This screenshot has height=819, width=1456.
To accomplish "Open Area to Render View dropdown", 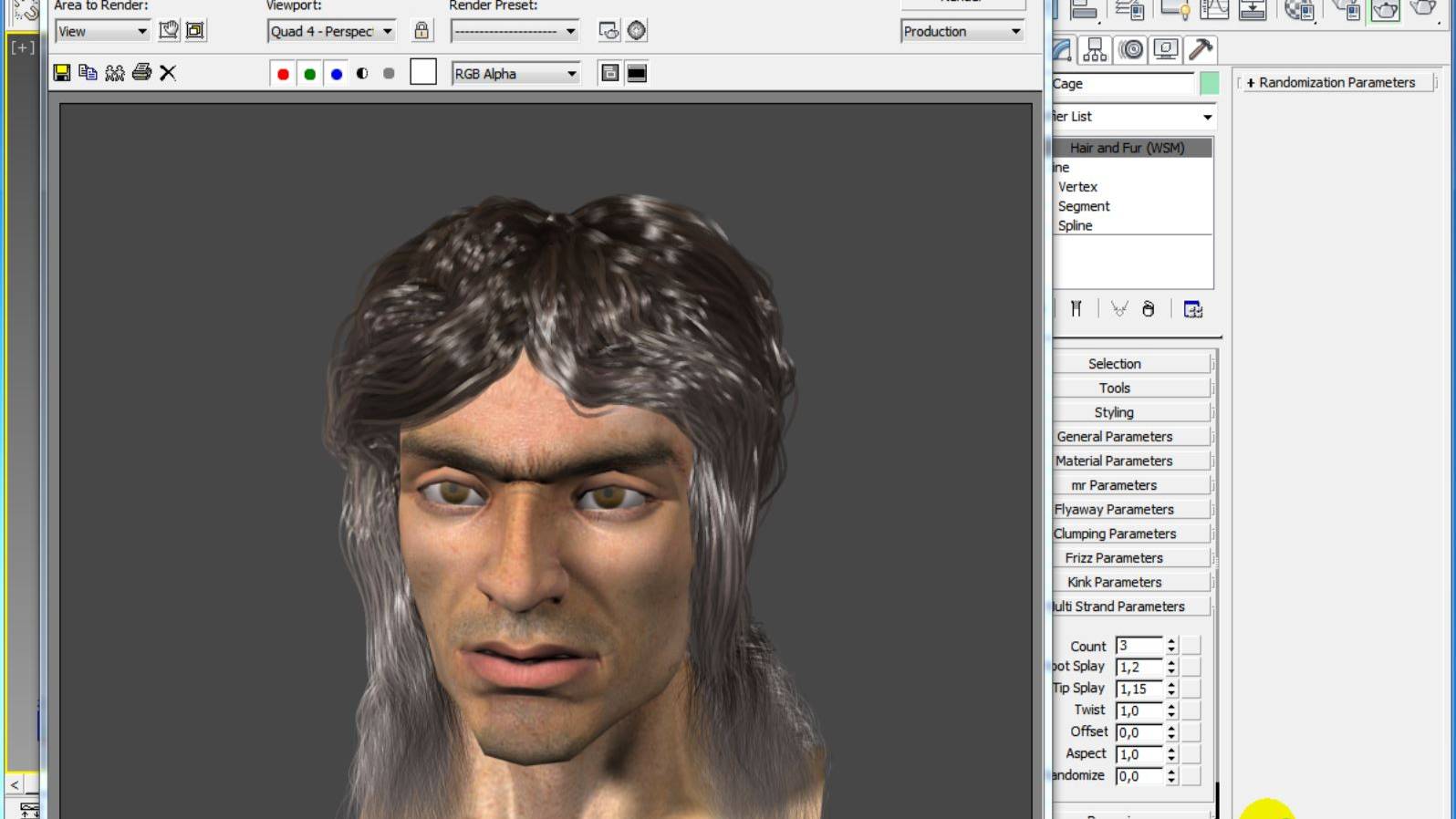I will [102, 31].
